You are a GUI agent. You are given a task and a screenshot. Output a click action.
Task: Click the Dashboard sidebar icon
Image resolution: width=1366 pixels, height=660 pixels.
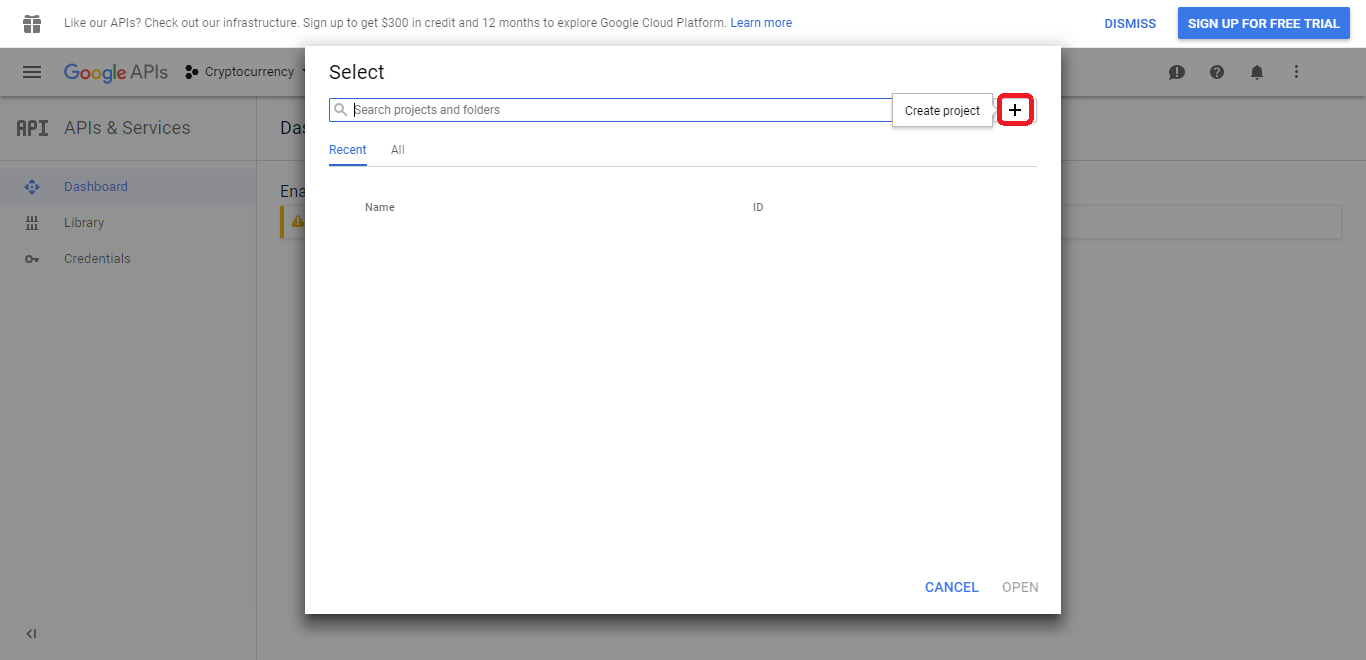pyautogui.click(x=32, y=187)
